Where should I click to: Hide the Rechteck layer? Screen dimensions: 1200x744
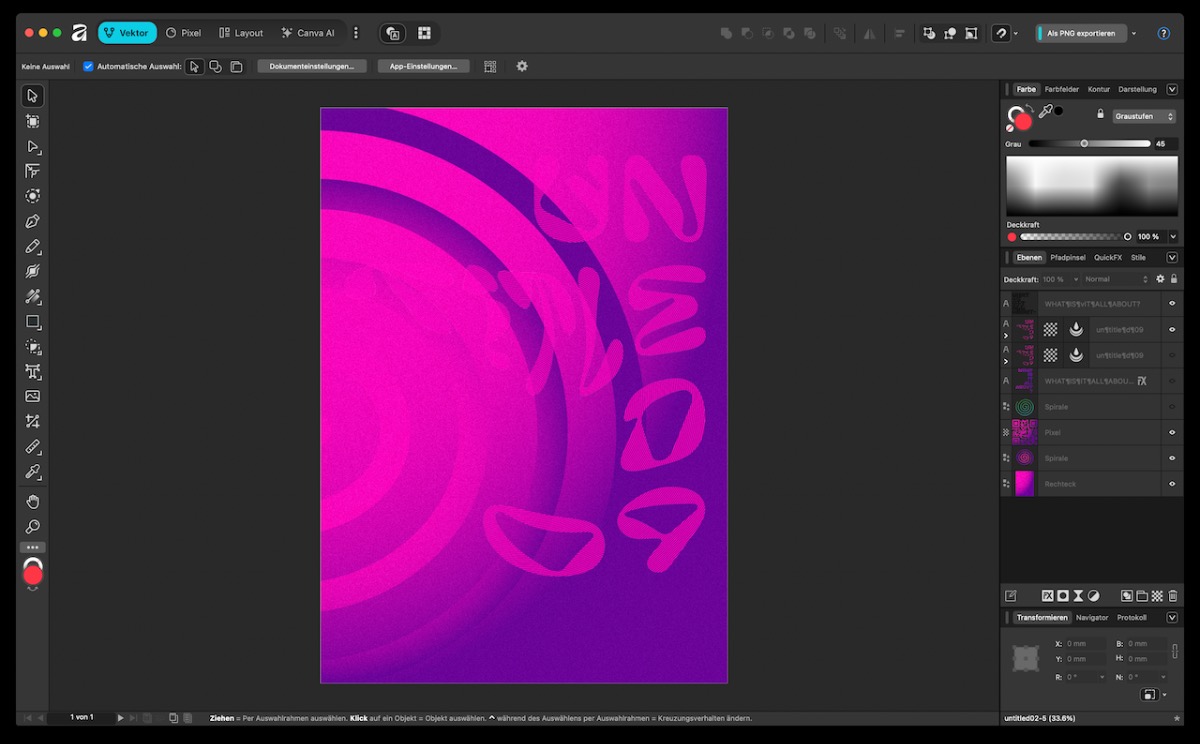1172,484
